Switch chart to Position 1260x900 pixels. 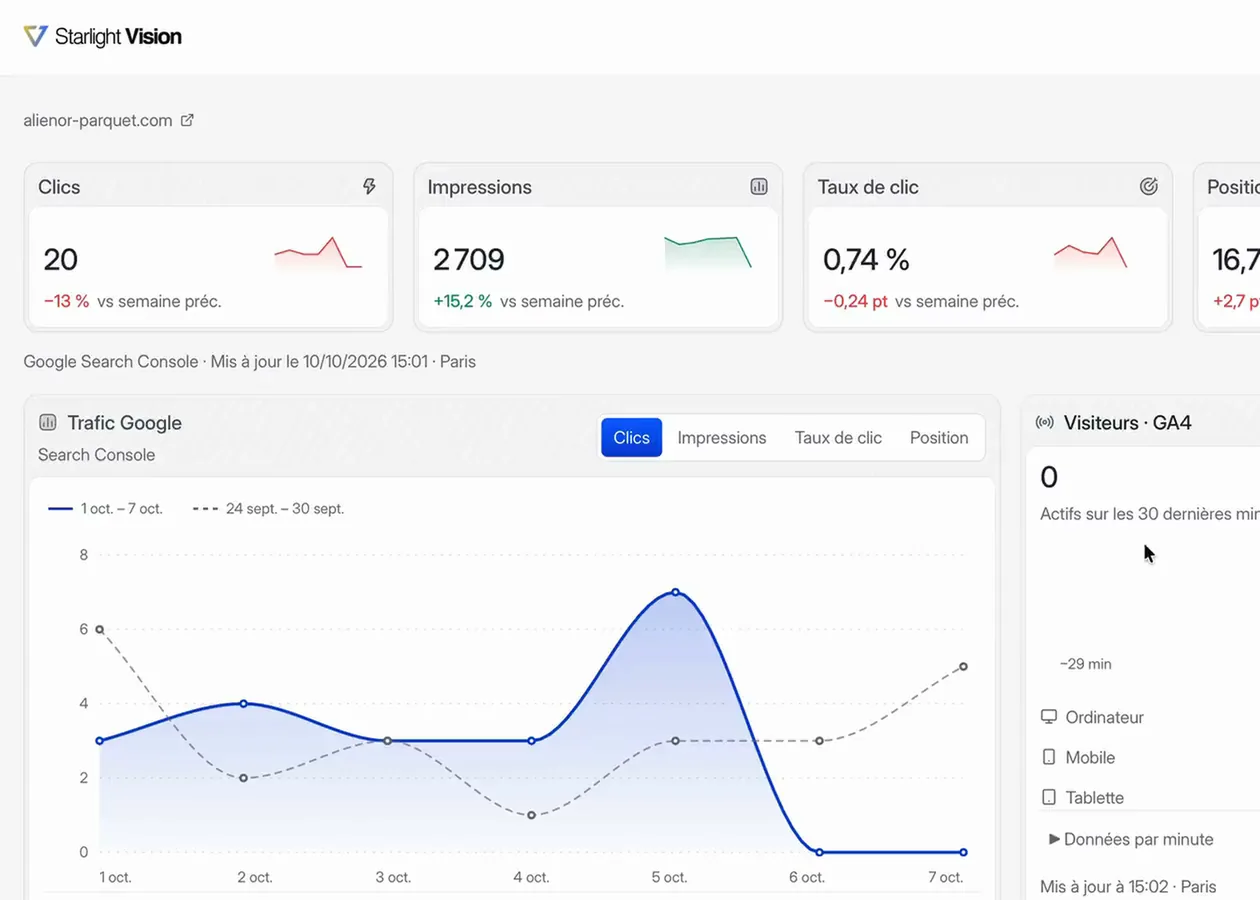[939, 438]
